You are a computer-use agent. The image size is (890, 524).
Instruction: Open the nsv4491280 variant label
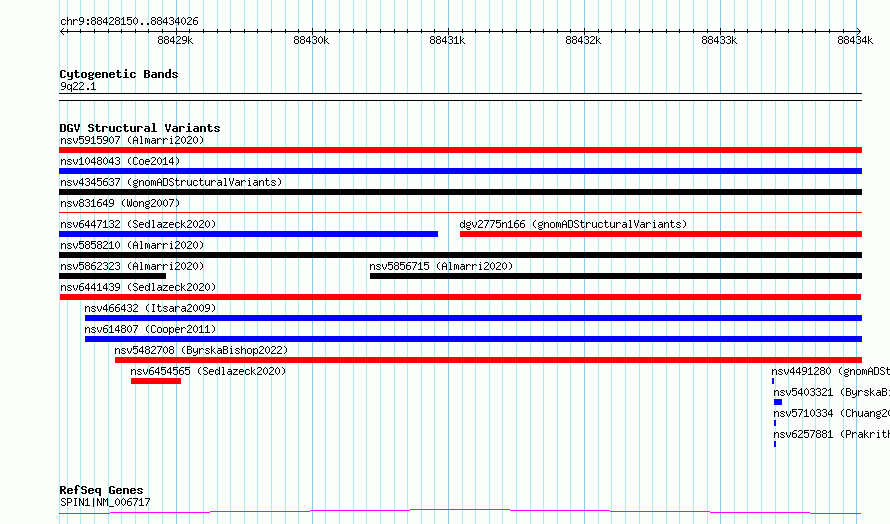830,371
